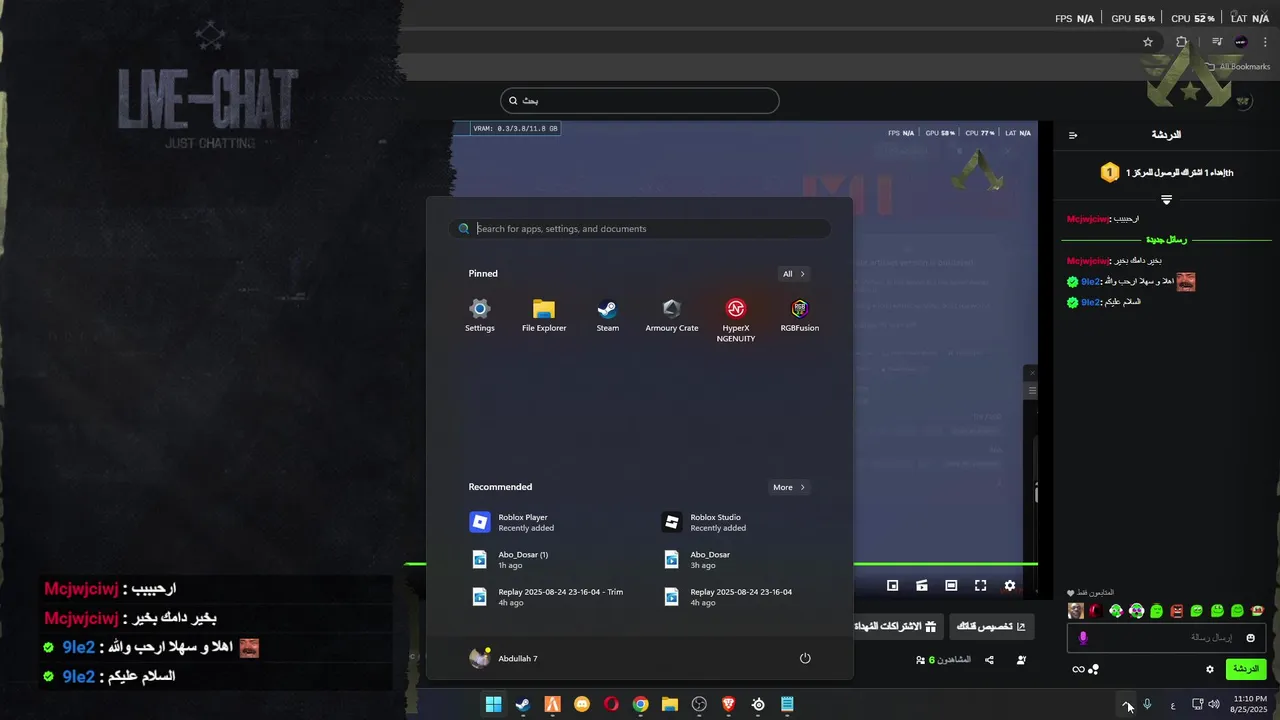
Task: Enter fullscreen on the video player
Action: [981, 586]
